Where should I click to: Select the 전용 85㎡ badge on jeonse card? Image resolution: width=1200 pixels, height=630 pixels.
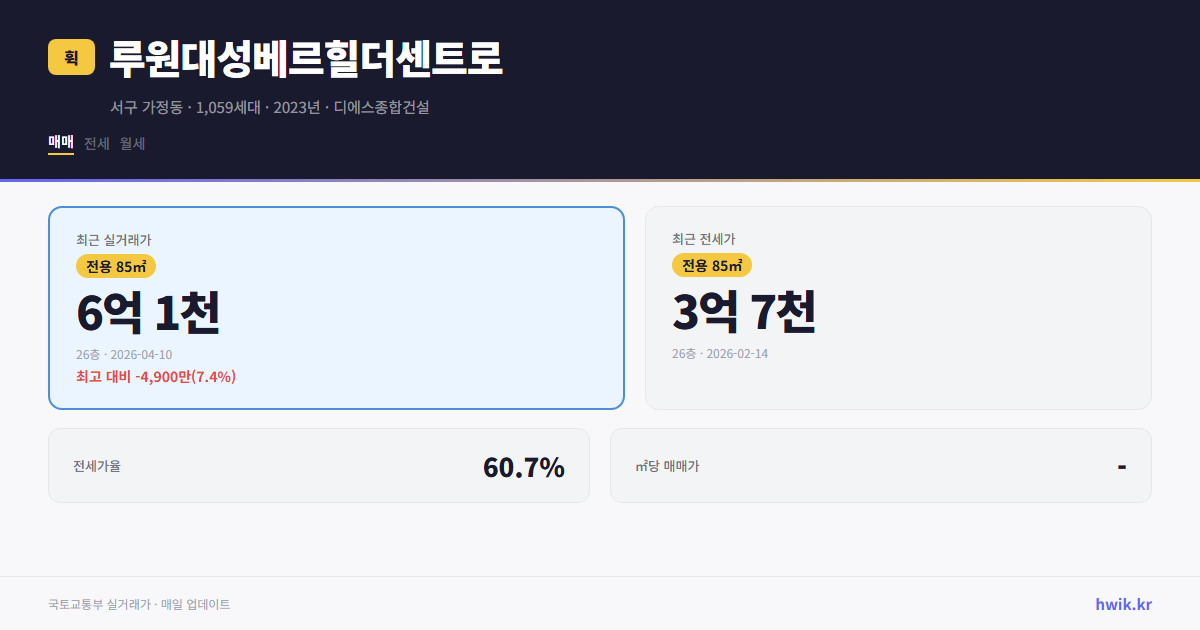(x=710, y=265)
